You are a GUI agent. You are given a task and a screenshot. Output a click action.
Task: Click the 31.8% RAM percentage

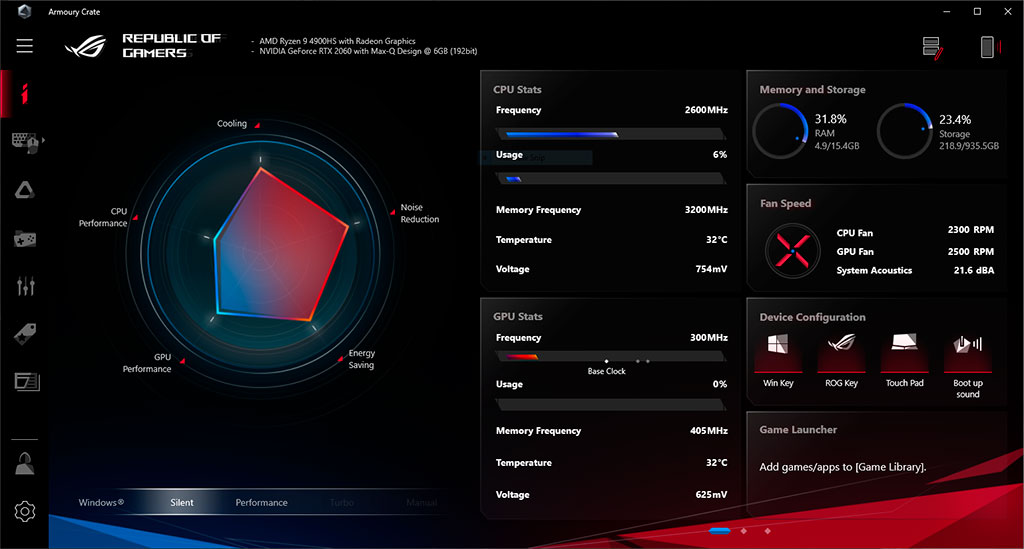click(x=831, y=119)
